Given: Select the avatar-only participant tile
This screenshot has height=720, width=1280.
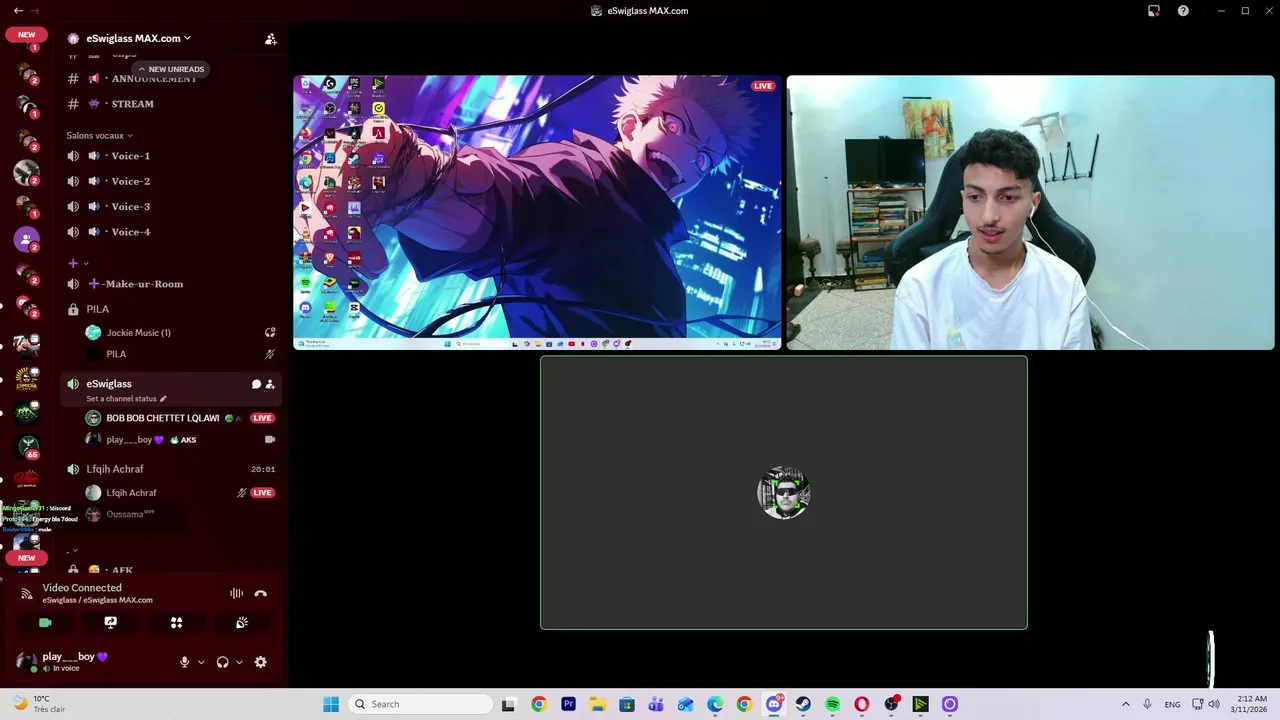Looking at the screenshot, I should 784,493.
